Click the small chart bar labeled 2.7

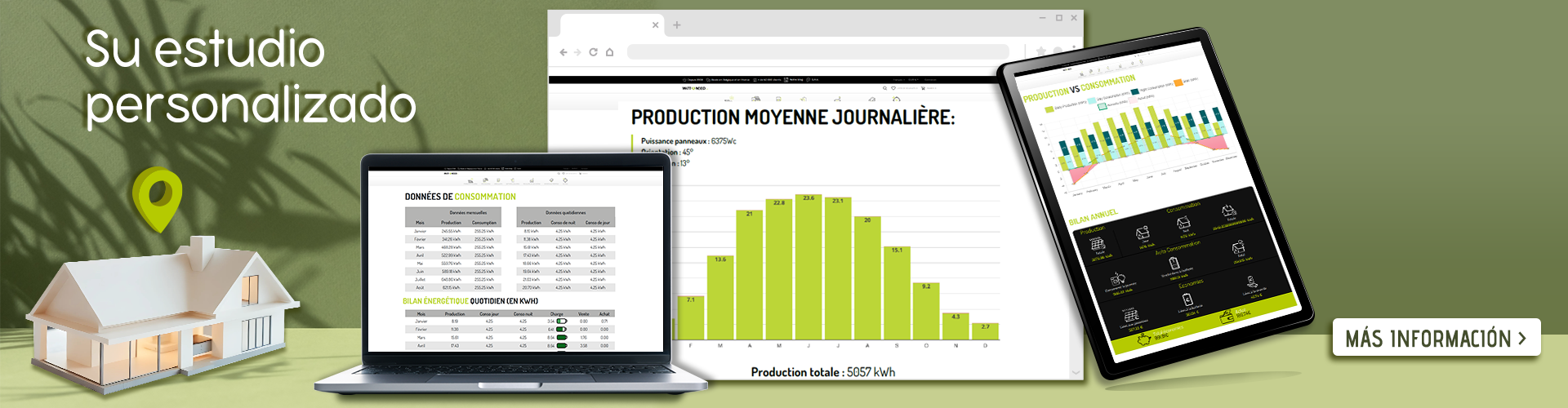[x=985, y=330]
